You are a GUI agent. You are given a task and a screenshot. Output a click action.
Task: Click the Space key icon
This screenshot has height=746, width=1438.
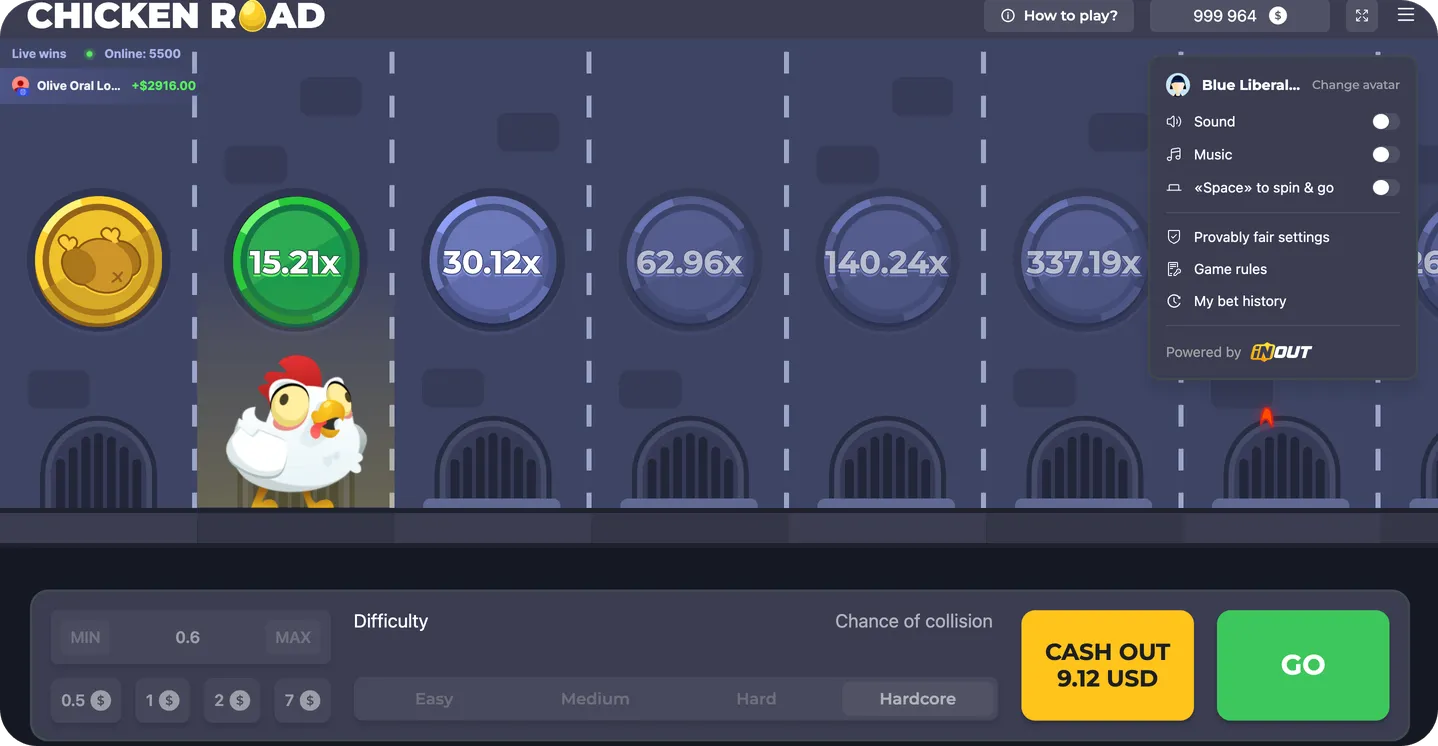[1174, 188]
